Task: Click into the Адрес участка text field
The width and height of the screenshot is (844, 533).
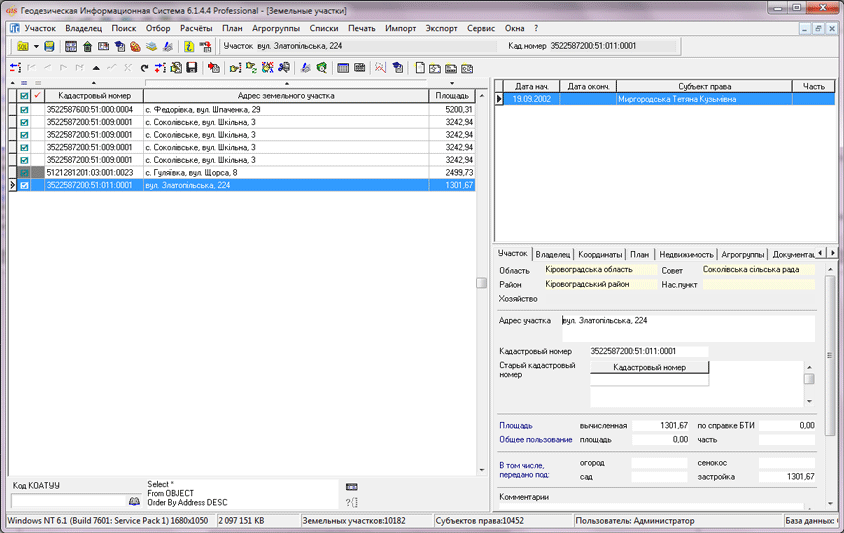Action: pos(688,328)
